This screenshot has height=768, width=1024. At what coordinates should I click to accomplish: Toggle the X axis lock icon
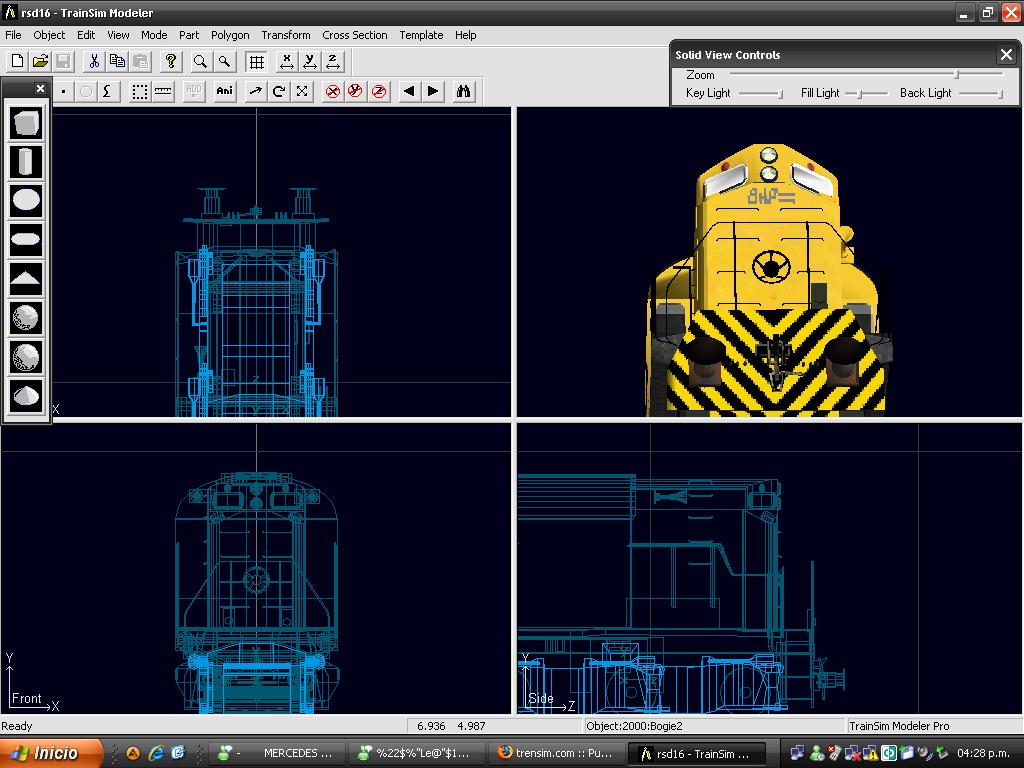[332, 91]
